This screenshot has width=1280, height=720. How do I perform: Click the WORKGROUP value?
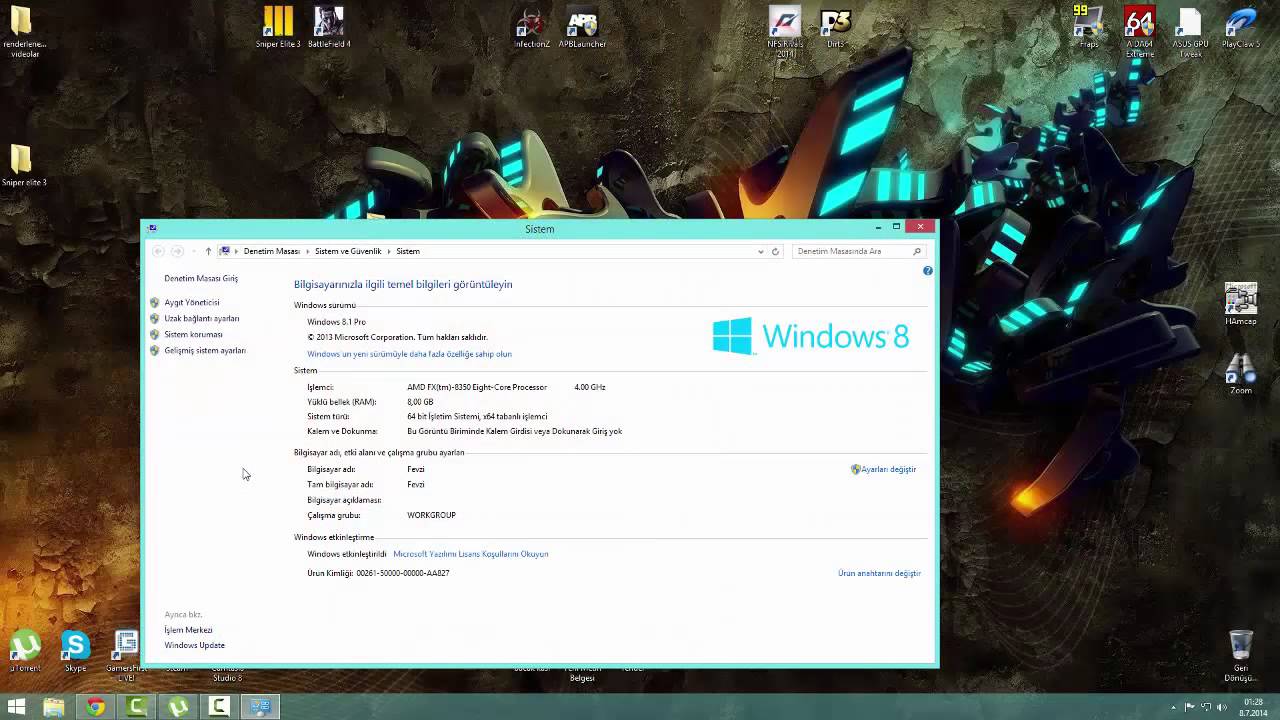coord(431,515)
